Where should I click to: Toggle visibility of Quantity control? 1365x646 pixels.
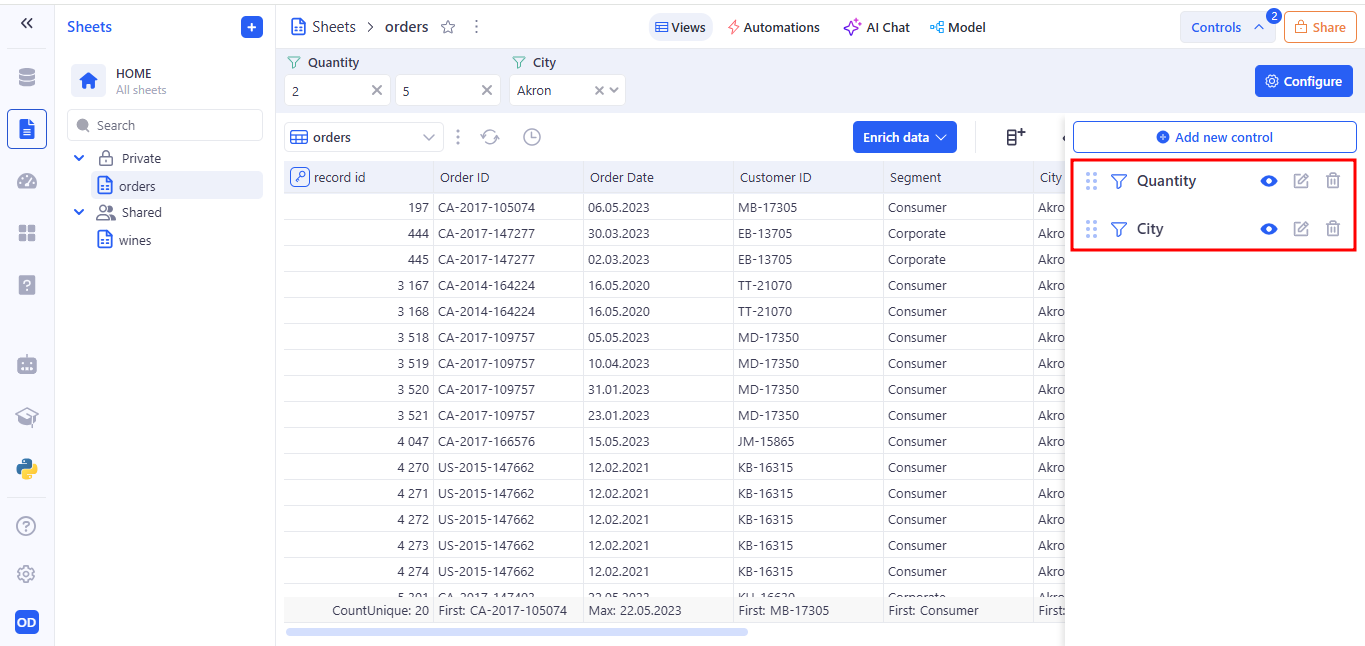click(x=1268, y=181)
